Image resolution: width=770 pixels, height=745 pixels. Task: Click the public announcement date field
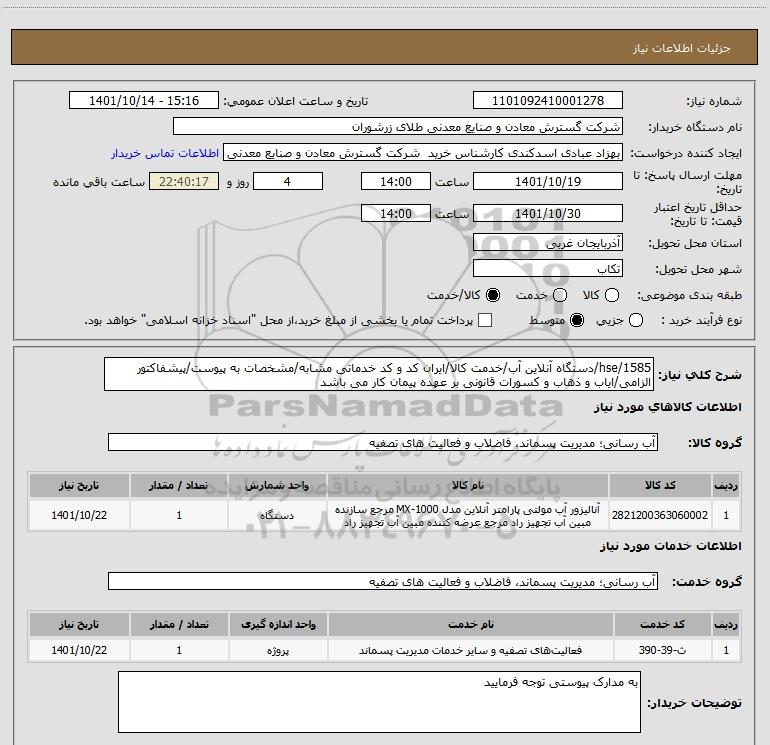point(144,101)
